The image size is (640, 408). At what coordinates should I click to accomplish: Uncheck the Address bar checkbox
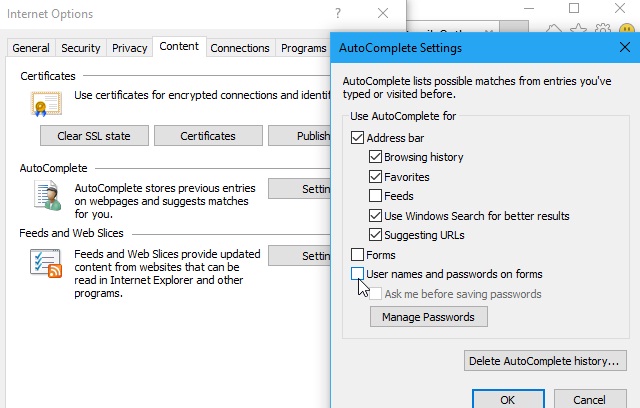pyautogui.click(x=357, y=137)
